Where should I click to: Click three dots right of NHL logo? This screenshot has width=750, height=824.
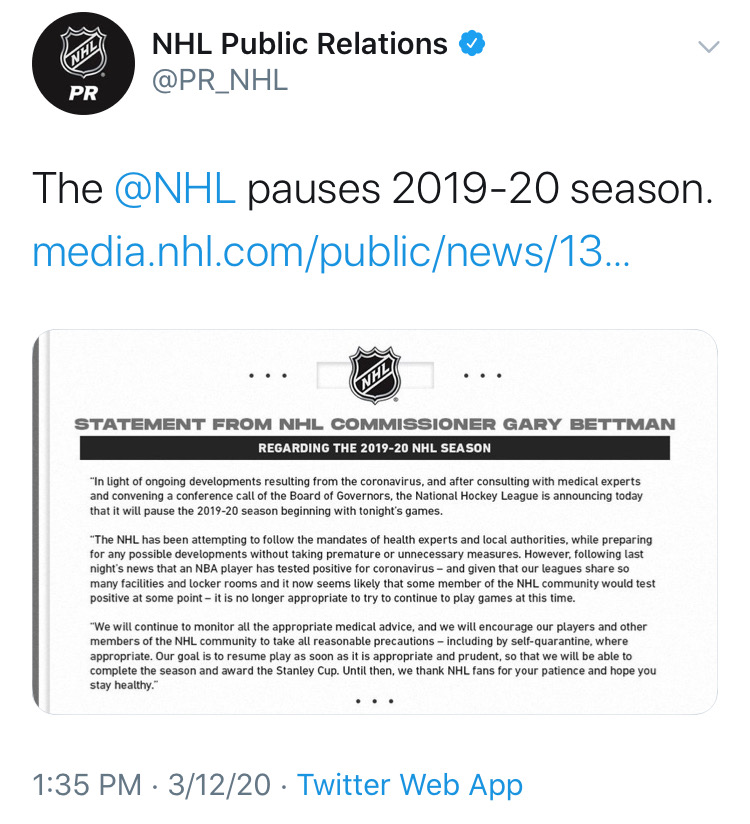point(482,377)
